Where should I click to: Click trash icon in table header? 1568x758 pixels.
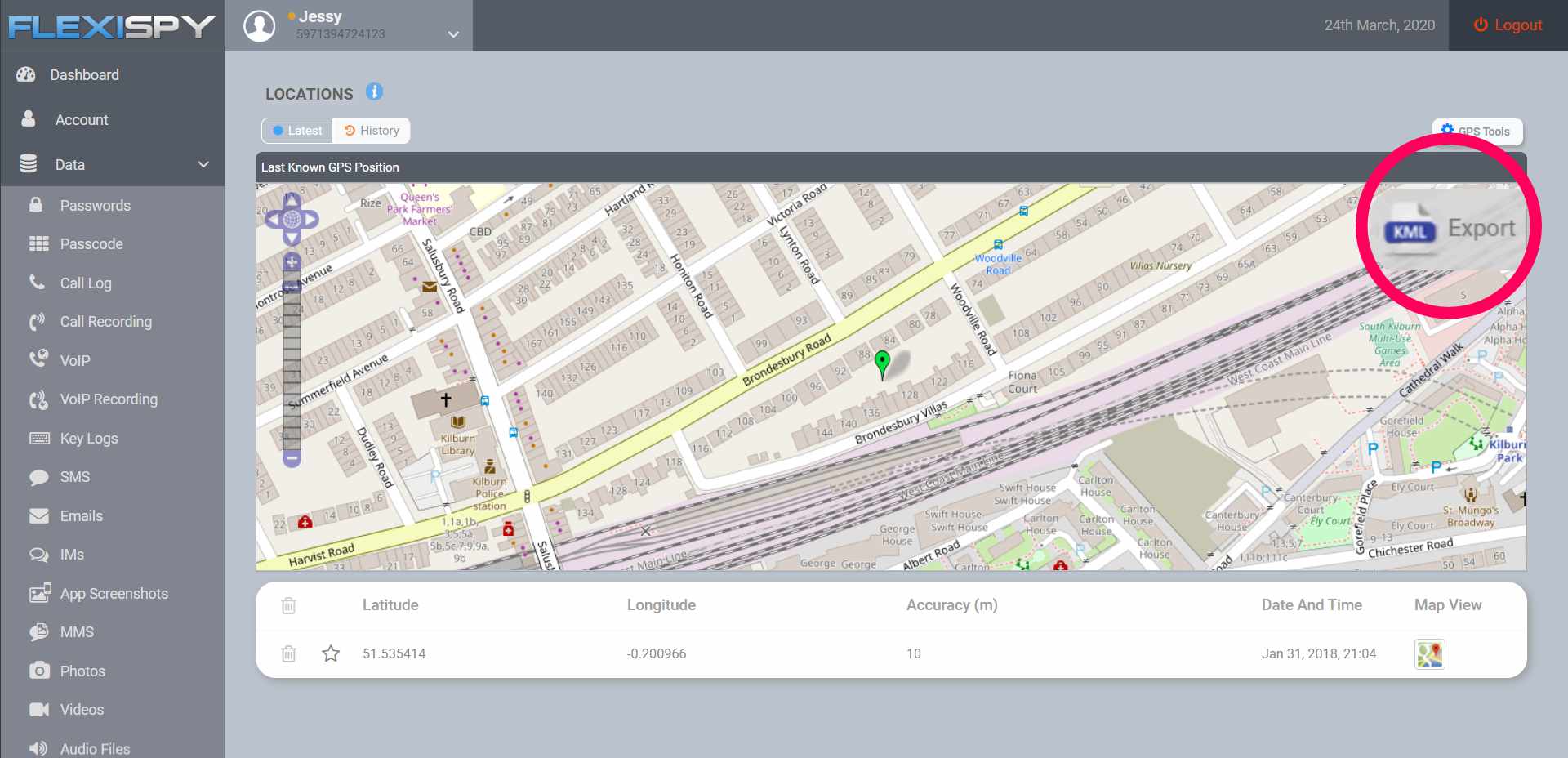[288, 605]
